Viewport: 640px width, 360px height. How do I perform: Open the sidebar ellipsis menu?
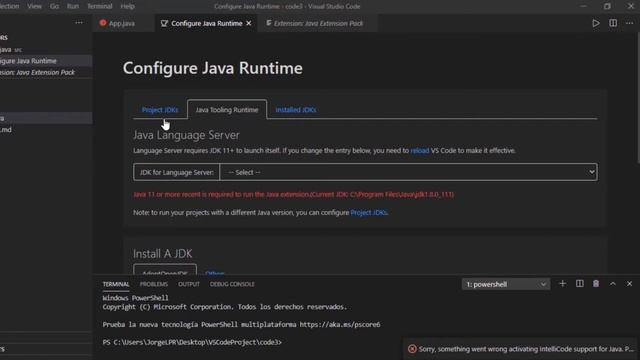coord(79,23)
